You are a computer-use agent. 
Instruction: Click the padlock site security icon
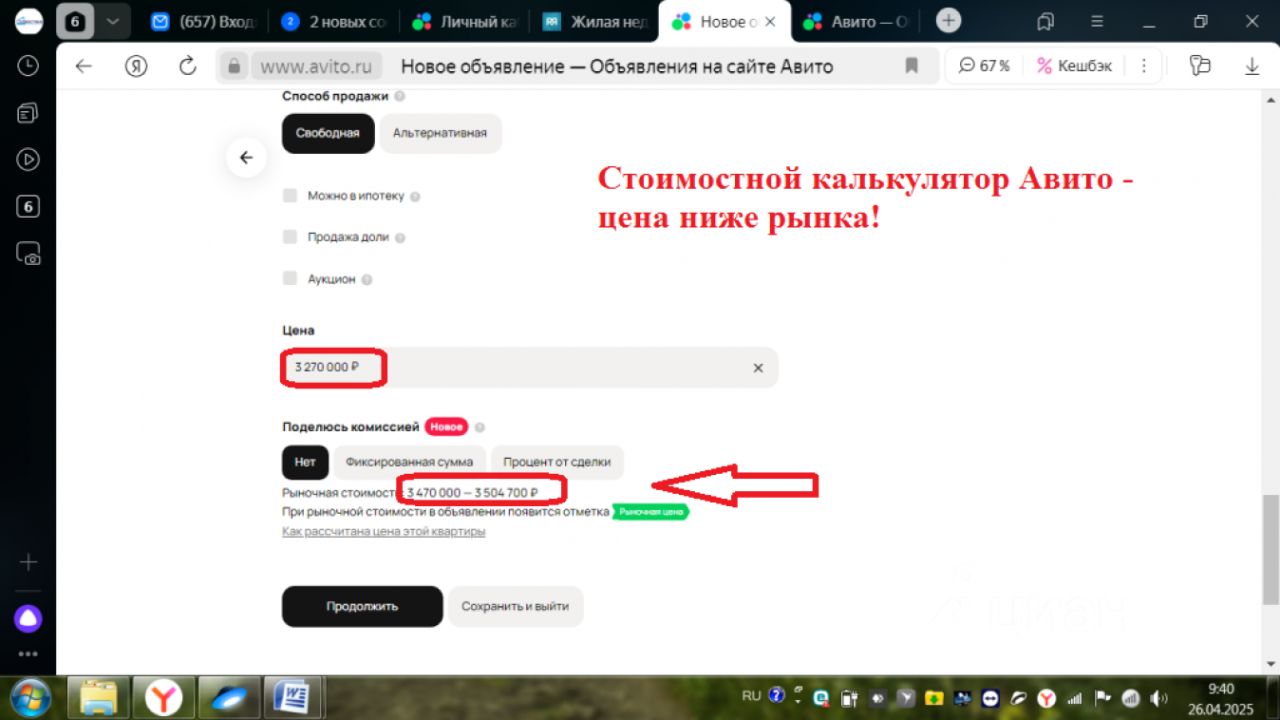tap(234, 66)
